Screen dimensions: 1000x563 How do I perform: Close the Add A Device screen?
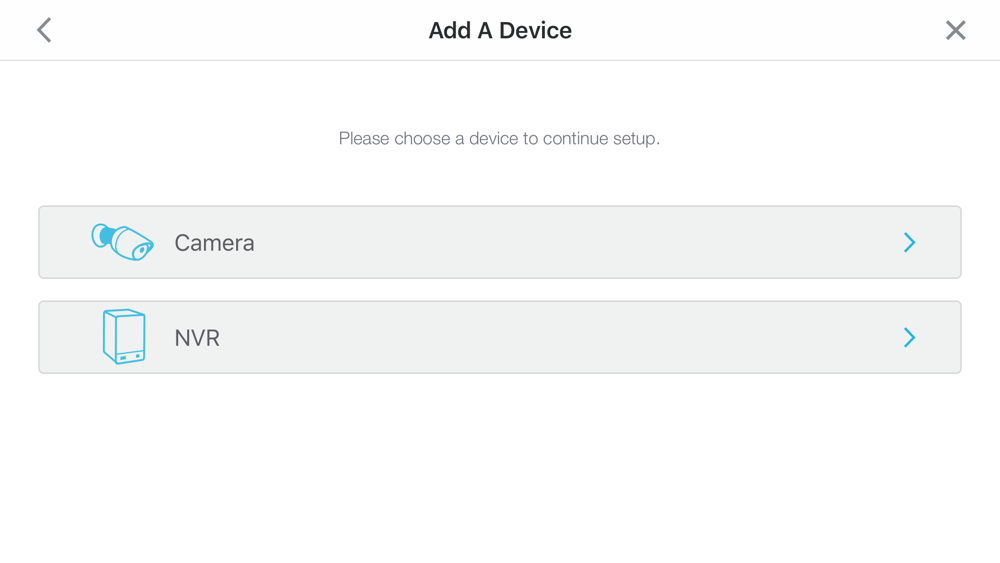(955, 30)
